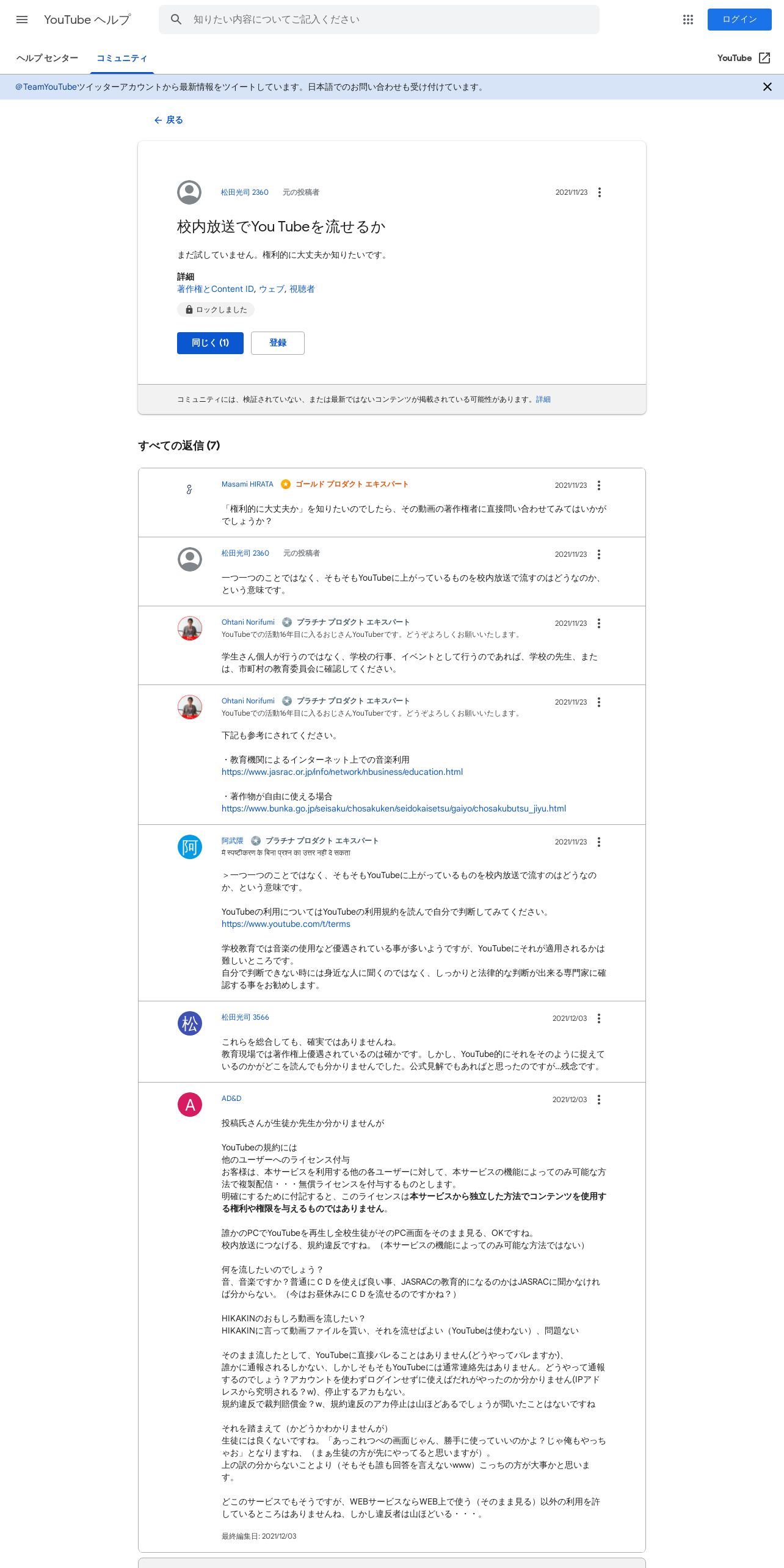Image resolution: width=784 pixels, height=1568 pixels.
Task: Click the back arrow 戻る
Action: click(168, 120)
